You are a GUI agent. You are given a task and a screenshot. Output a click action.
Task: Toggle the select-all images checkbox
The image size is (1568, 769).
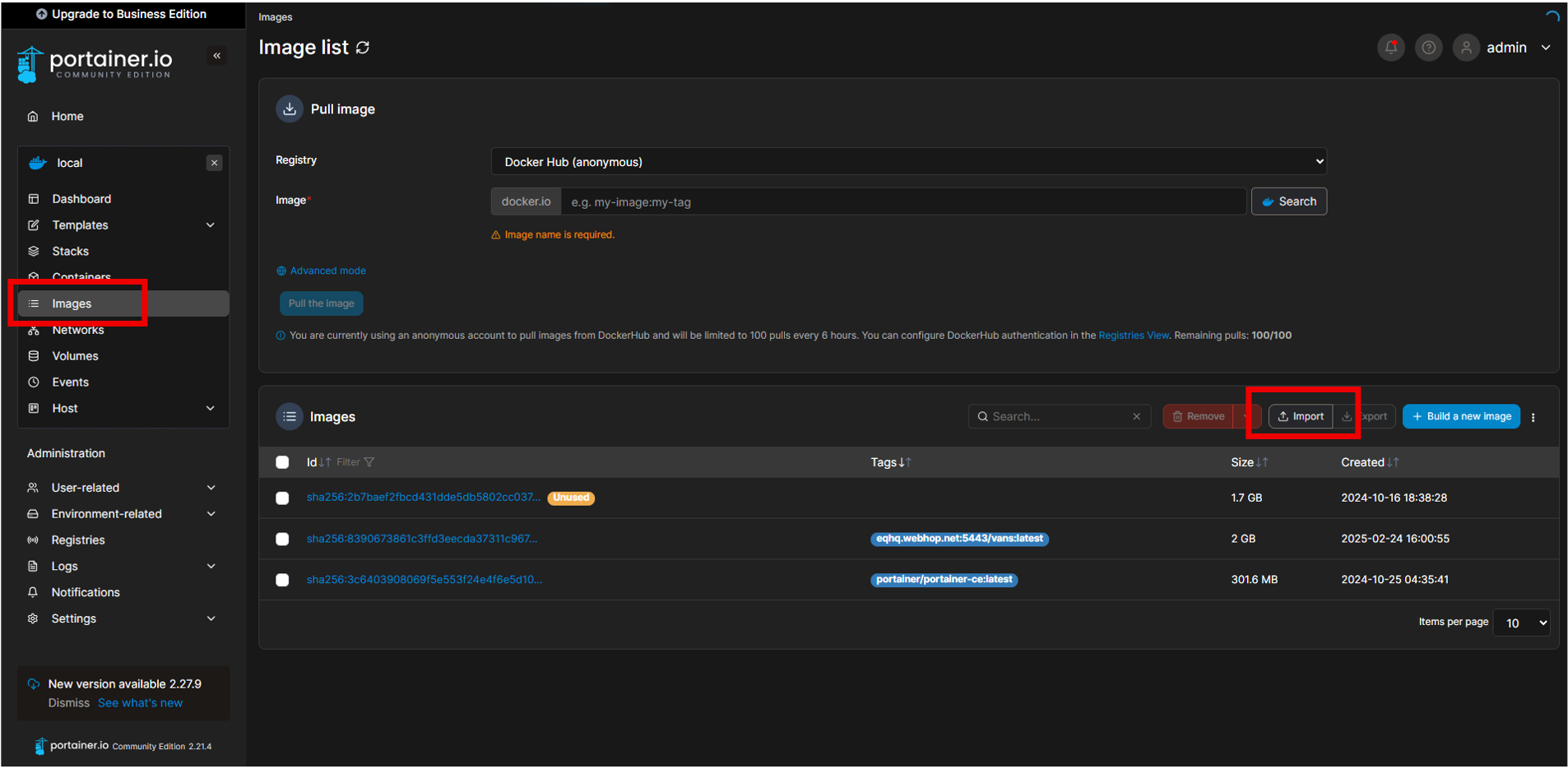(282, 462)
